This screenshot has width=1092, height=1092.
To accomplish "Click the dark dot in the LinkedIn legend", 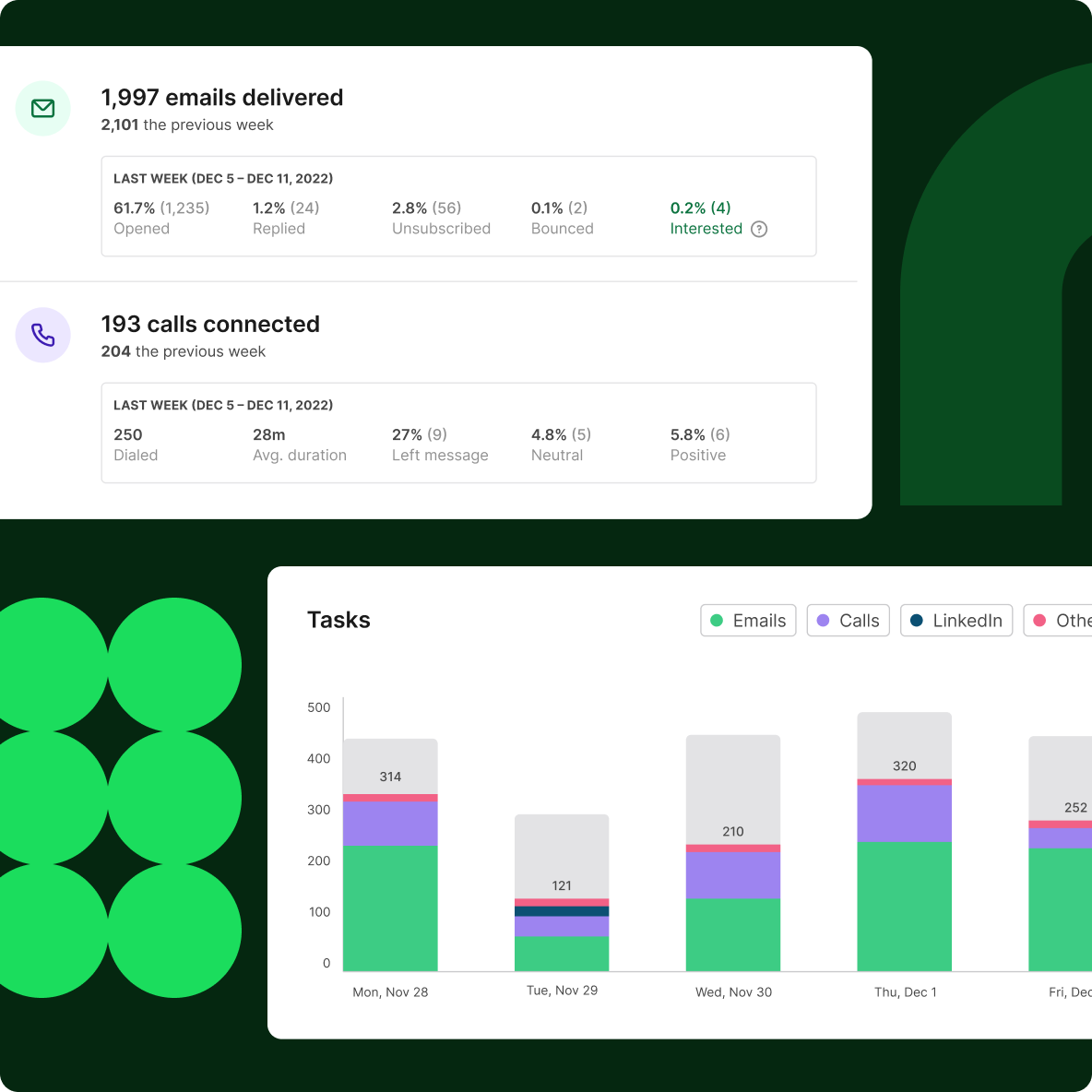I will click(918, 621).
